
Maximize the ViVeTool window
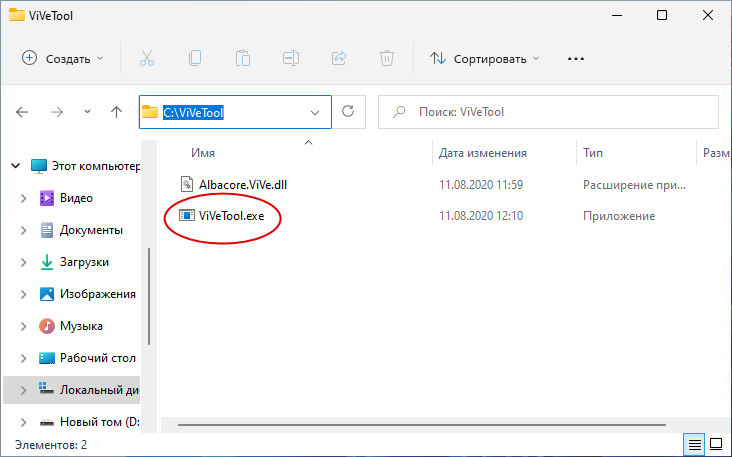(x=662, y=15)
